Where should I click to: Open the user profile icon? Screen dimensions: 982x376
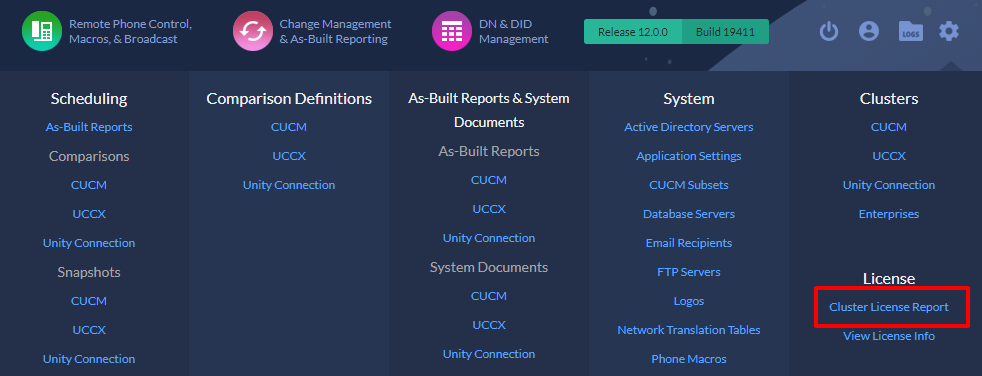tap(869, 31)
